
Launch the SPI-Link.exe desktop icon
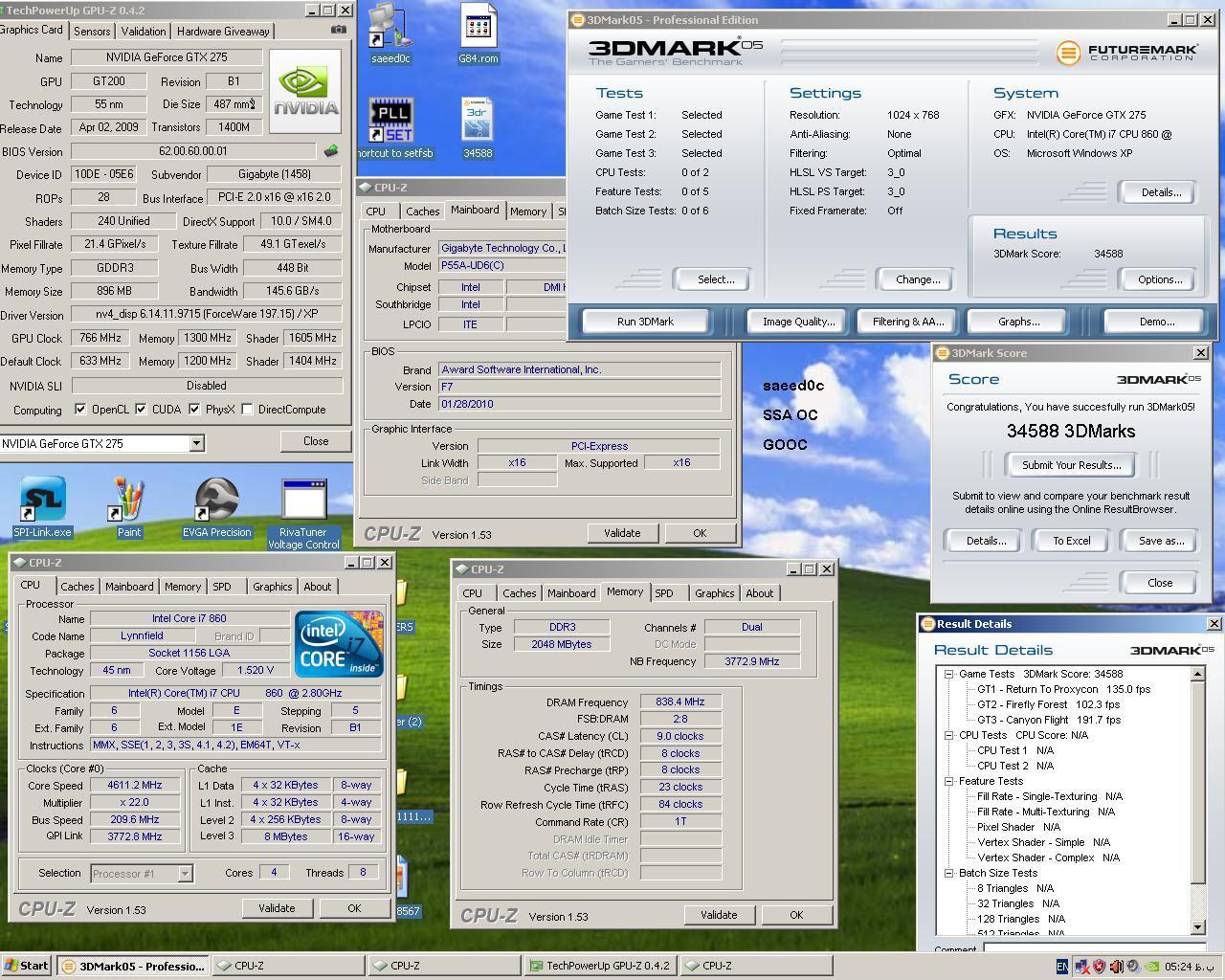(42, 507)
